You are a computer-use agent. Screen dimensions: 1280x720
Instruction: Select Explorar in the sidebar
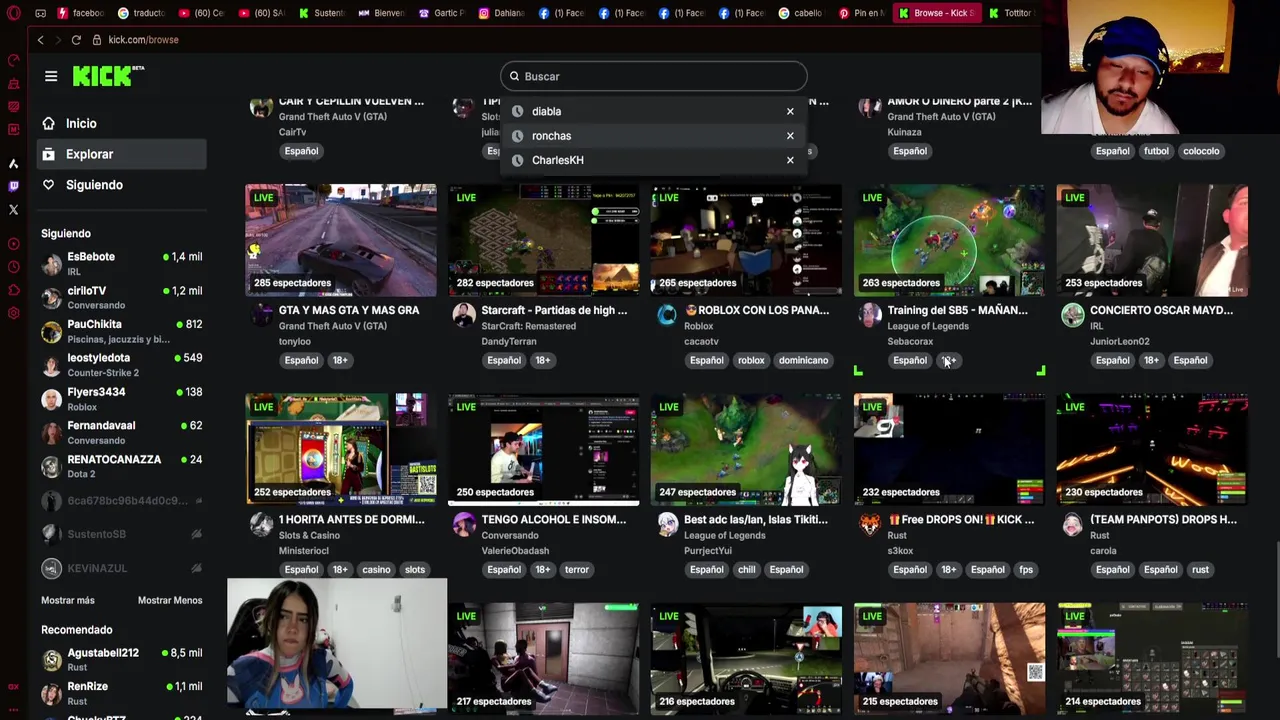120,154
